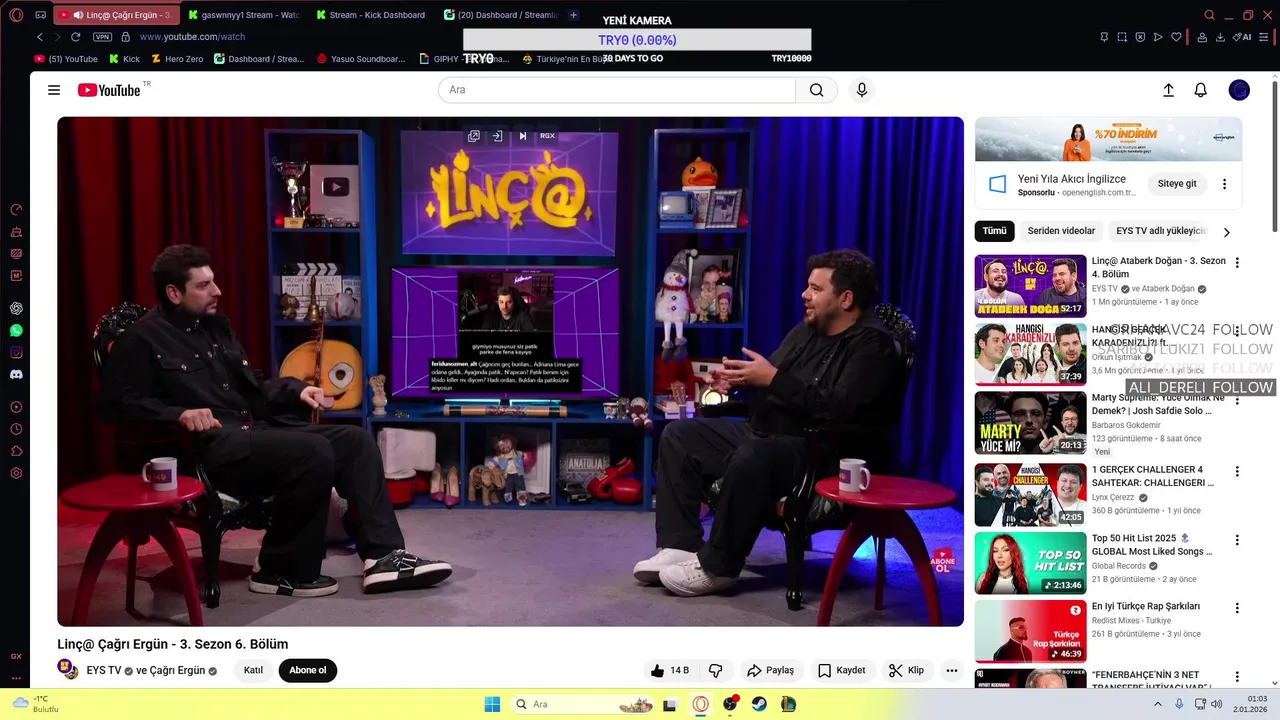Open the Opera sidebar history clock

point(16,429)
